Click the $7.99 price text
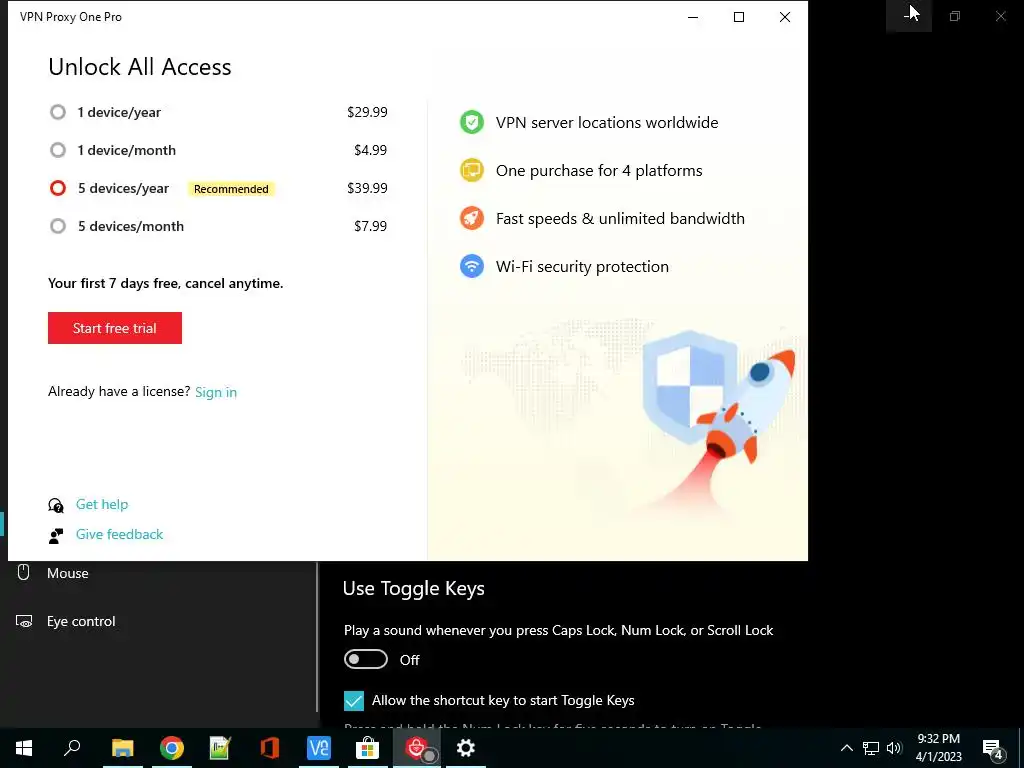This screenshot has height=768, width=1024. pos(370,226)
